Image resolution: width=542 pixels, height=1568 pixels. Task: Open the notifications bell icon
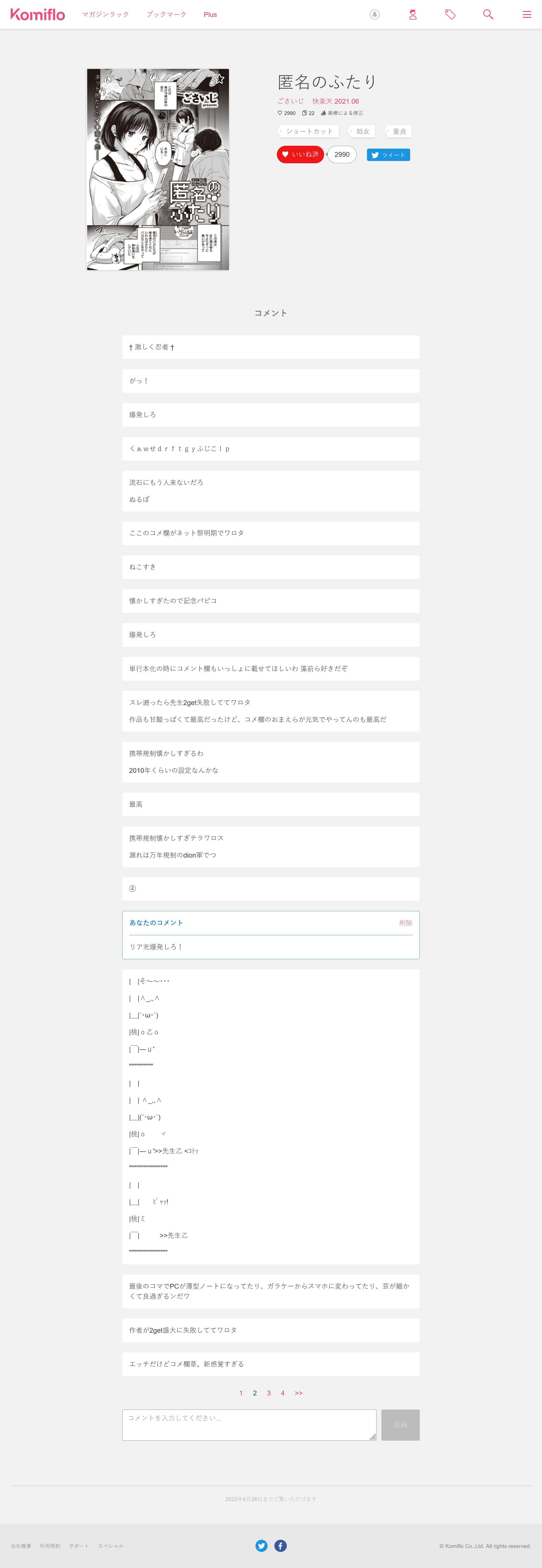pyautogui.click(x=375, y=15)
